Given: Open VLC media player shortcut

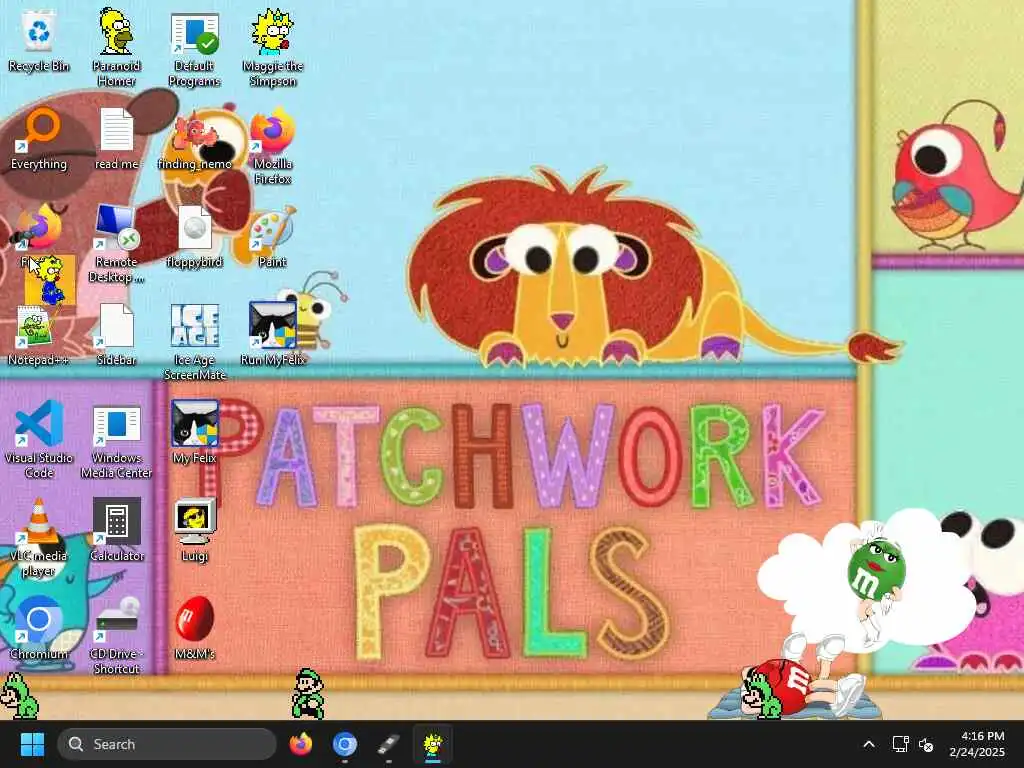Looking at the screenshot, I should coord(39,538).
